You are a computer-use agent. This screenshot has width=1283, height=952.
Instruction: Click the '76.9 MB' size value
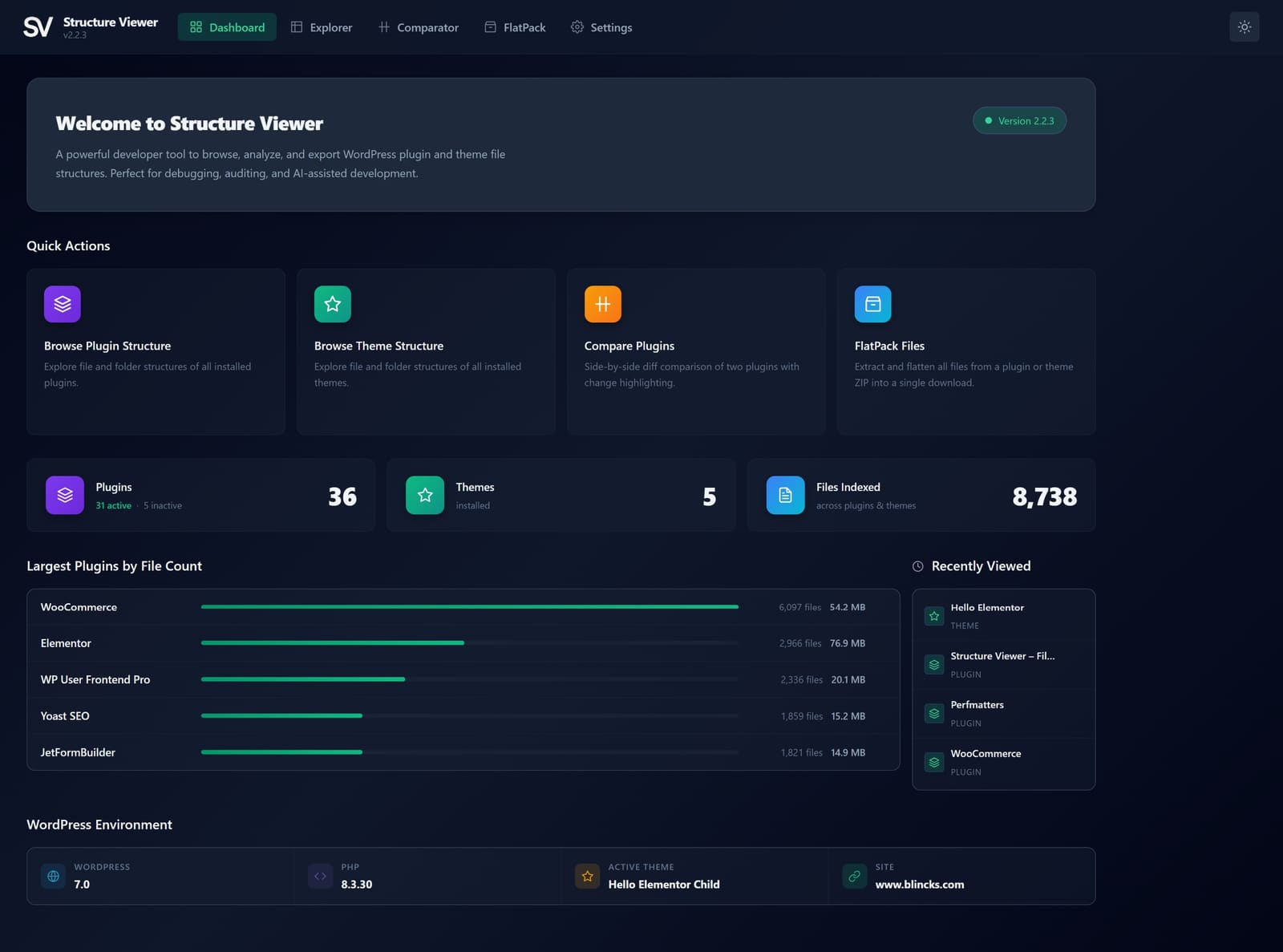848,643
